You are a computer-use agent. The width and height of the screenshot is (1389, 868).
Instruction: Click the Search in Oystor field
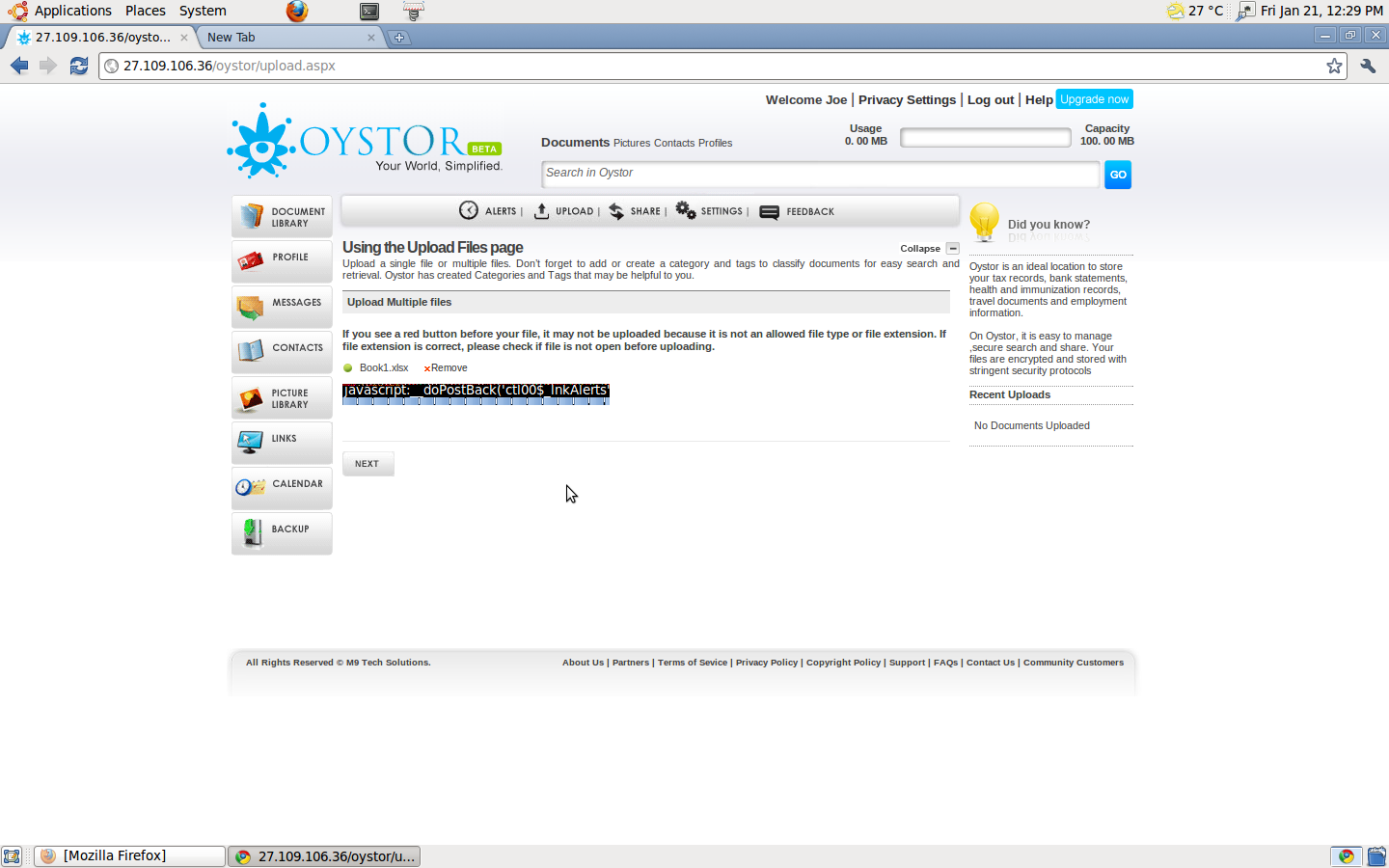820,174
